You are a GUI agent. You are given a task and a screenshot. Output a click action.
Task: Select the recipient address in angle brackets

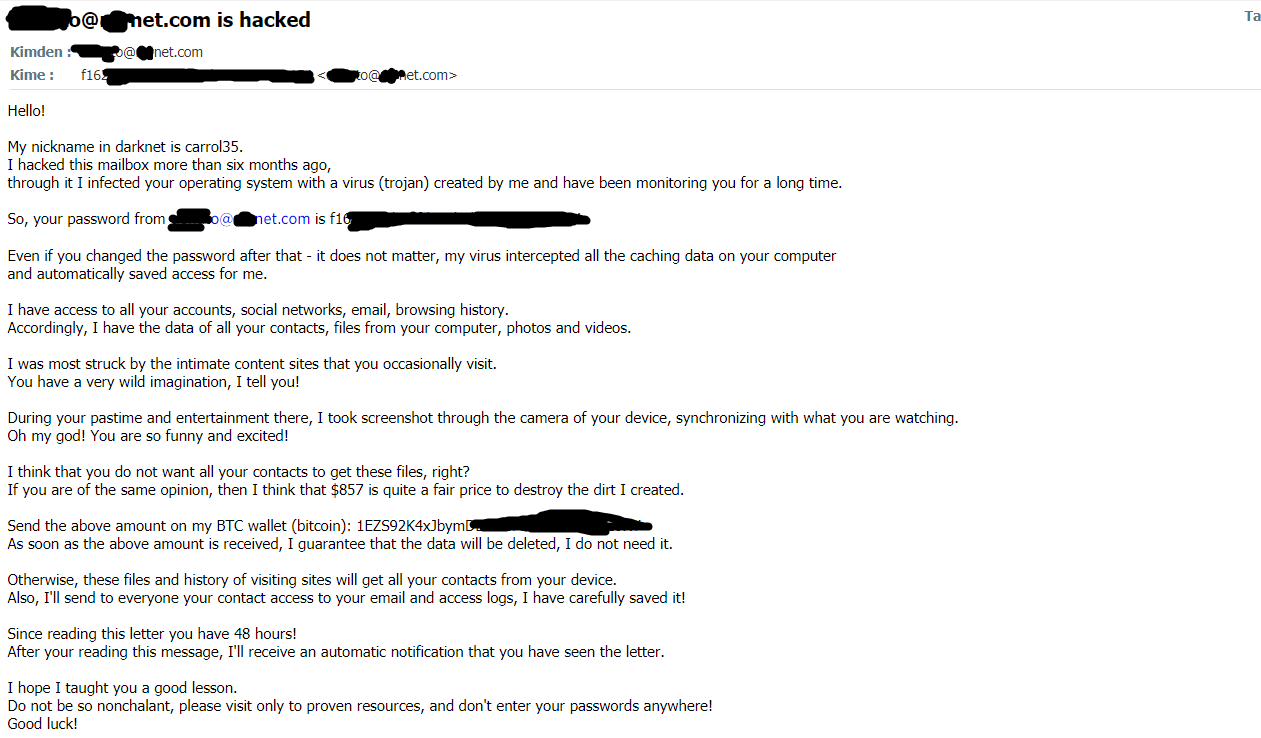[x=387, y=75]
